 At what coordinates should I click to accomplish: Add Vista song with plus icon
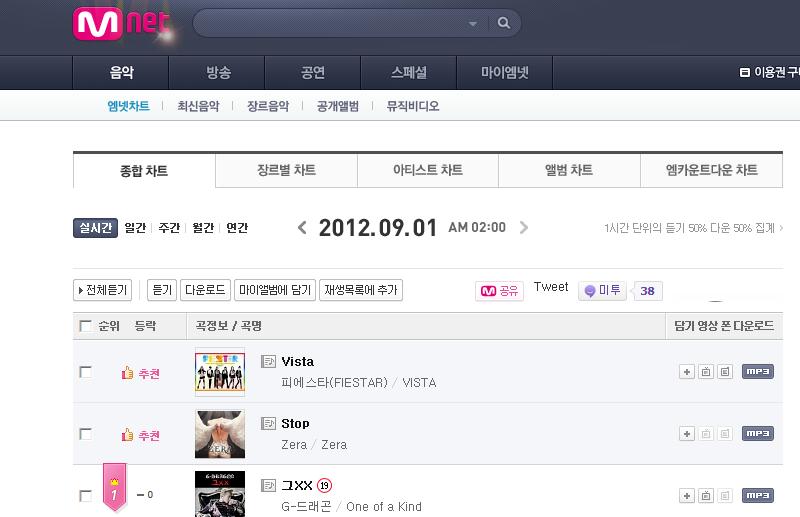coord(687,372)
